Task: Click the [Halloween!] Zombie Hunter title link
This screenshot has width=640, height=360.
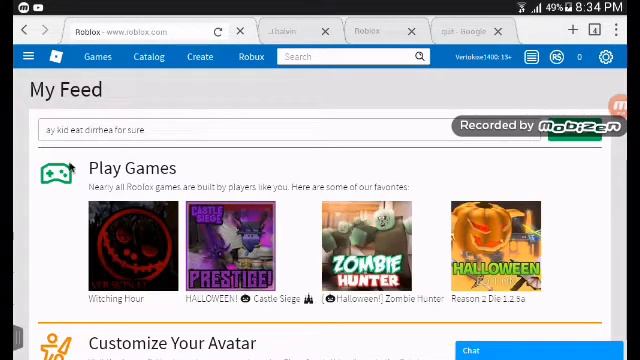Action: click(383, 299)
